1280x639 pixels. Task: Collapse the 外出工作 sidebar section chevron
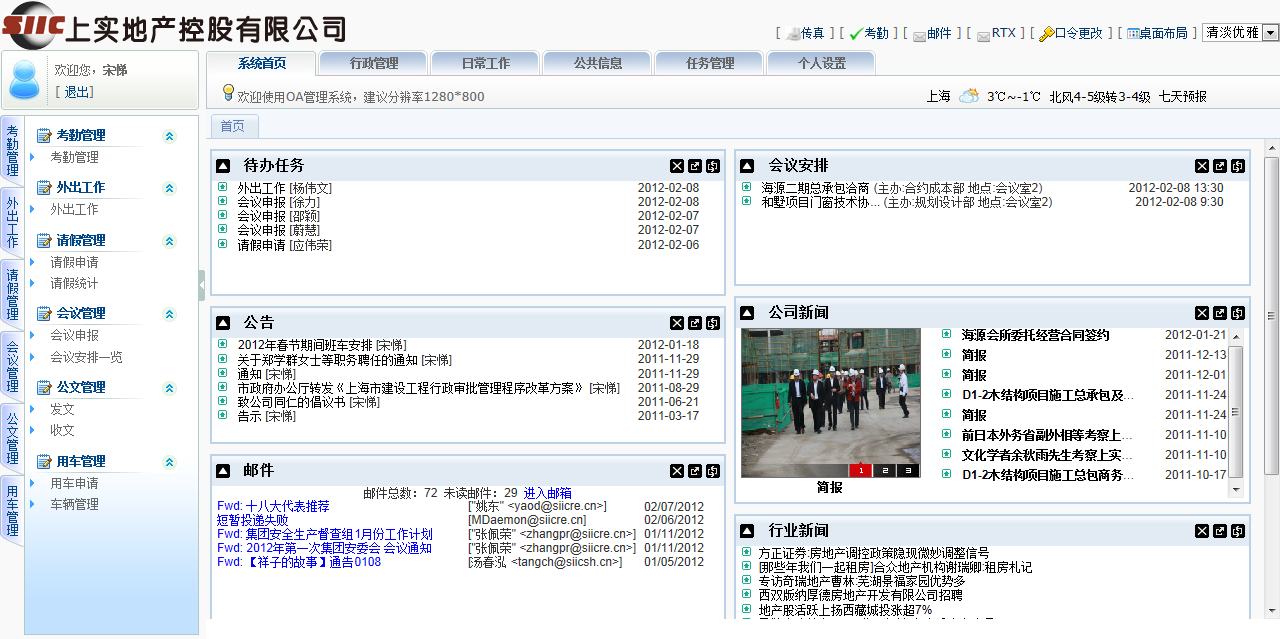(169, 188)
